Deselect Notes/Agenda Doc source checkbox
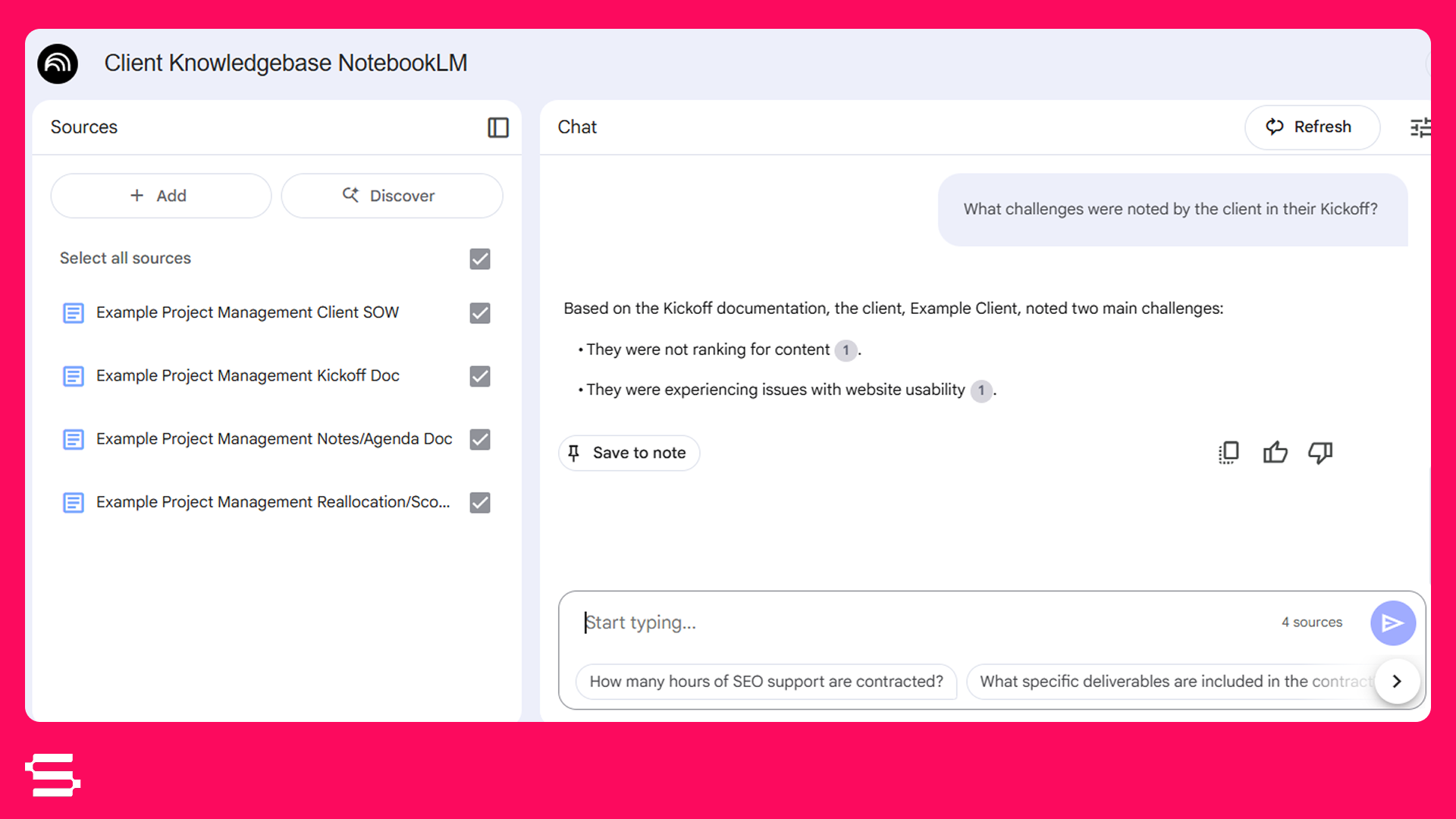 [x=480, y=440]
